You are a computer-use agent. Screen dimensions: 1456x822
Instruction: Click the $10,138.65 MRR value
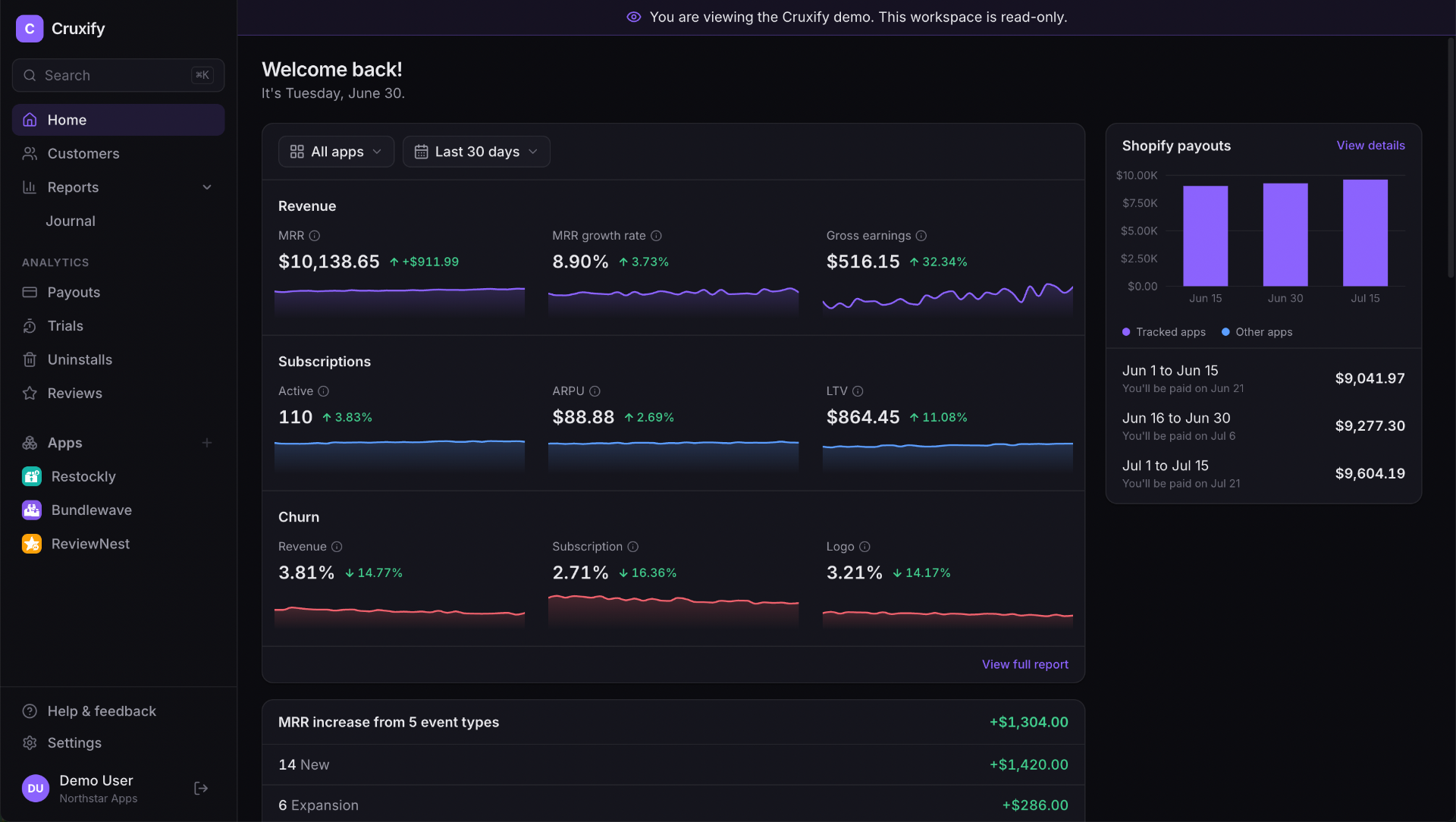[328, 262]
